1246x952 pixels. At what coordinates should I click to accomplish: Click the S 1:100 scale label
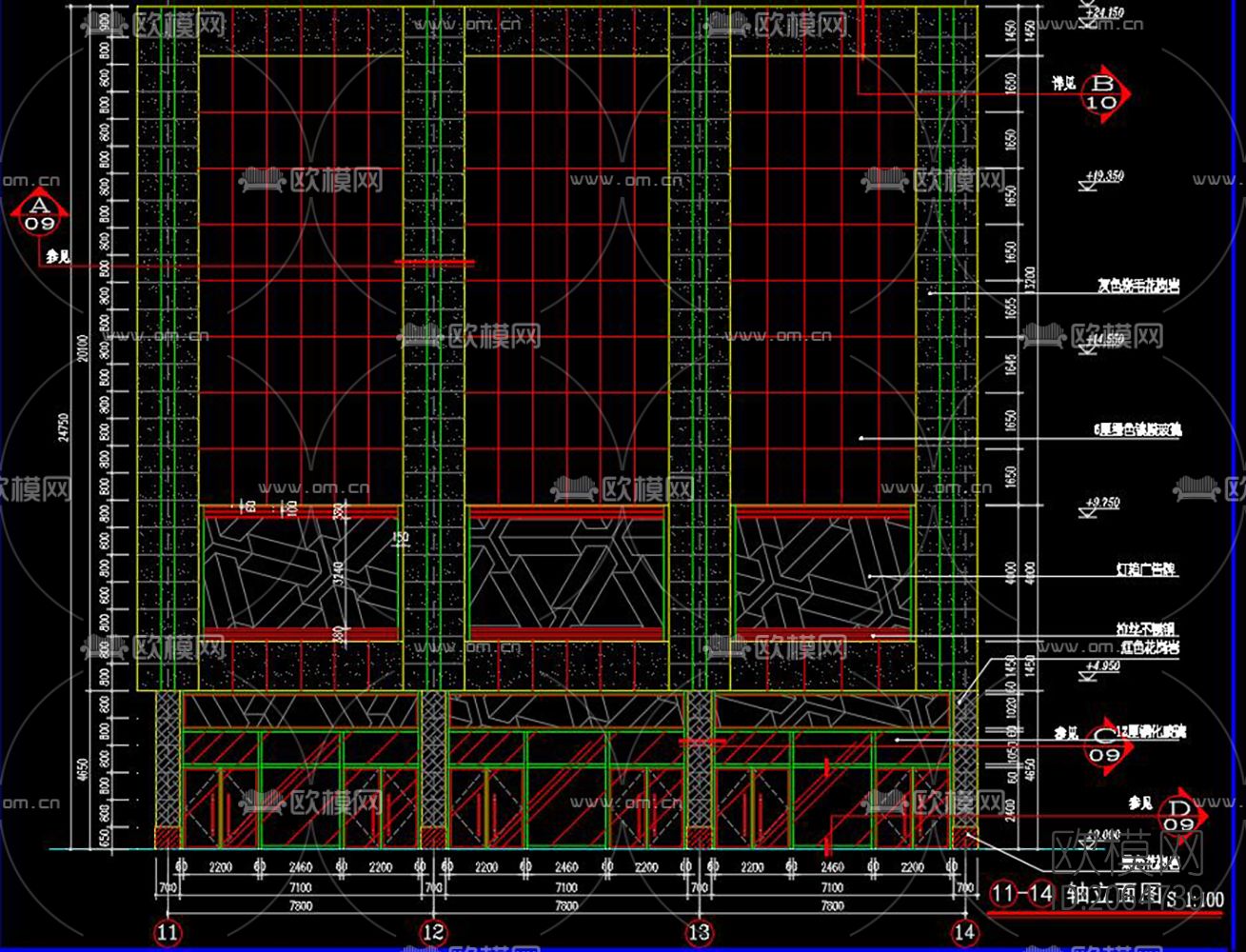click(x=1196, y=899)
